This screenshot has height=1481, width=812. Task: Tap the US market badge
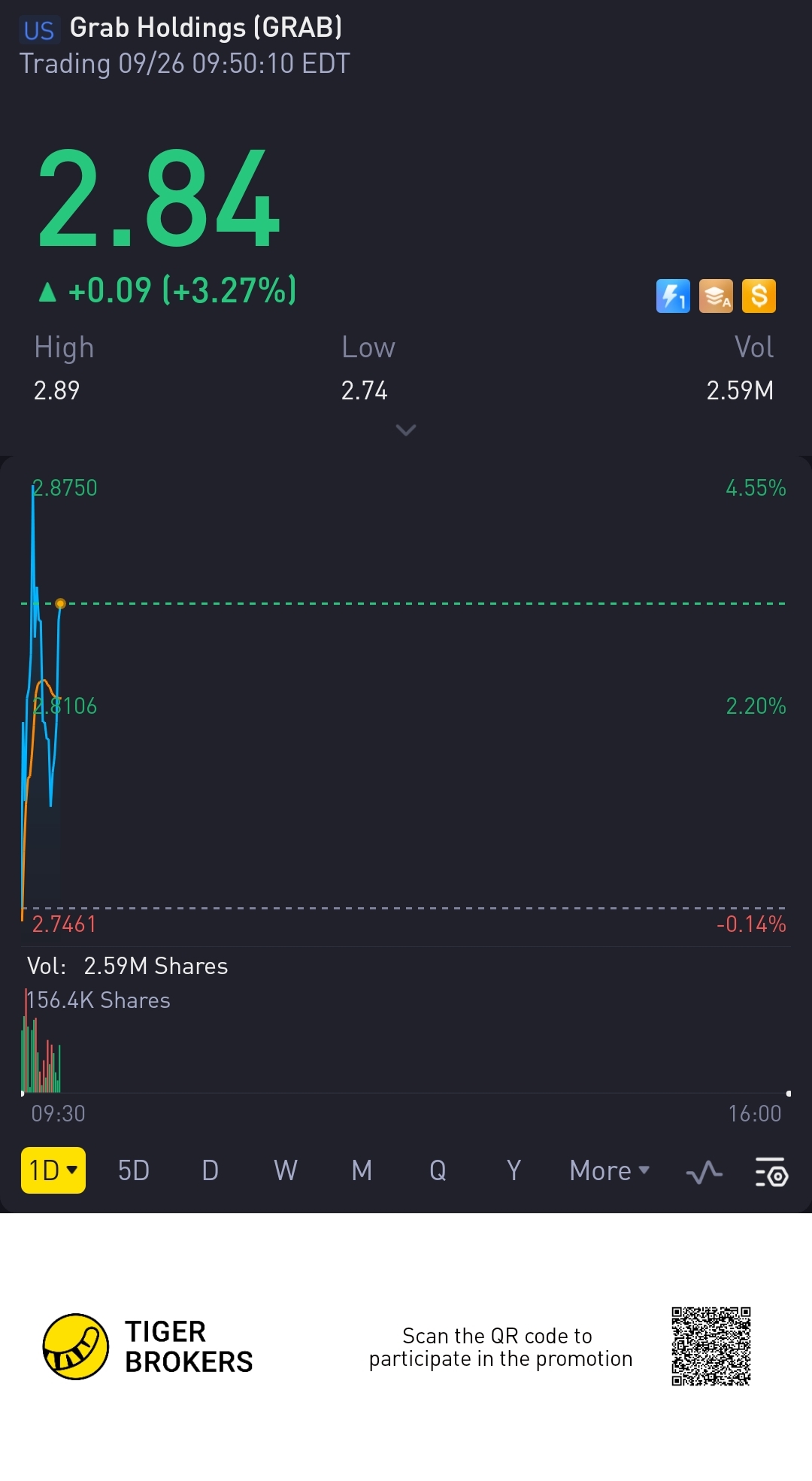(x=39, y=30)
